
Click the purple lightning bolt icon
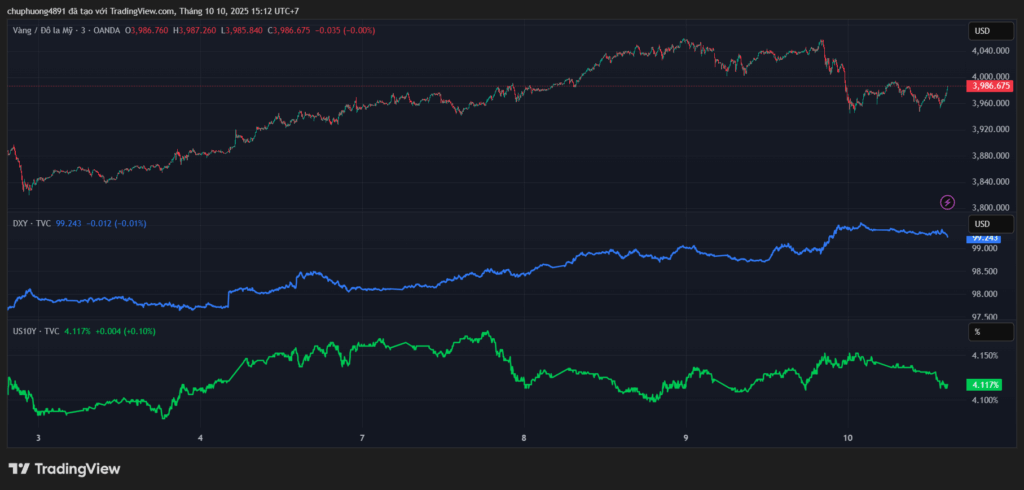click(x=947, y=202)
